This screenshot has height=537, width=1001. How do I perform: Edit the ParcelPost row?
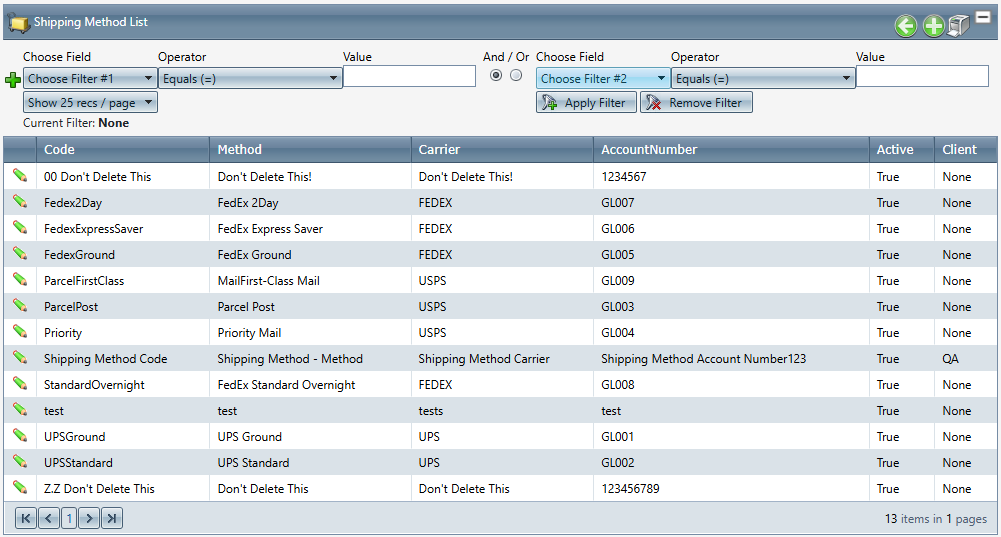click(20, 306)
